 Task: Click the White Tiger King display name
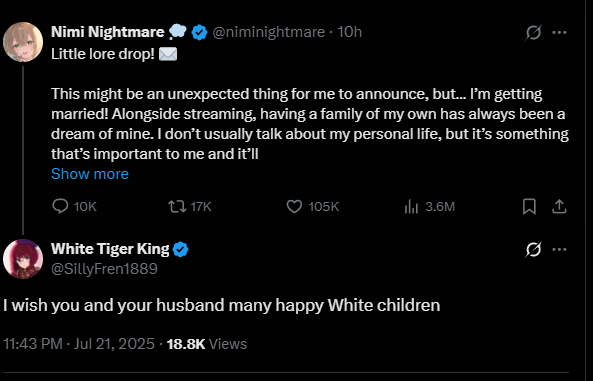pyautogui.click(x=110, y=249)
